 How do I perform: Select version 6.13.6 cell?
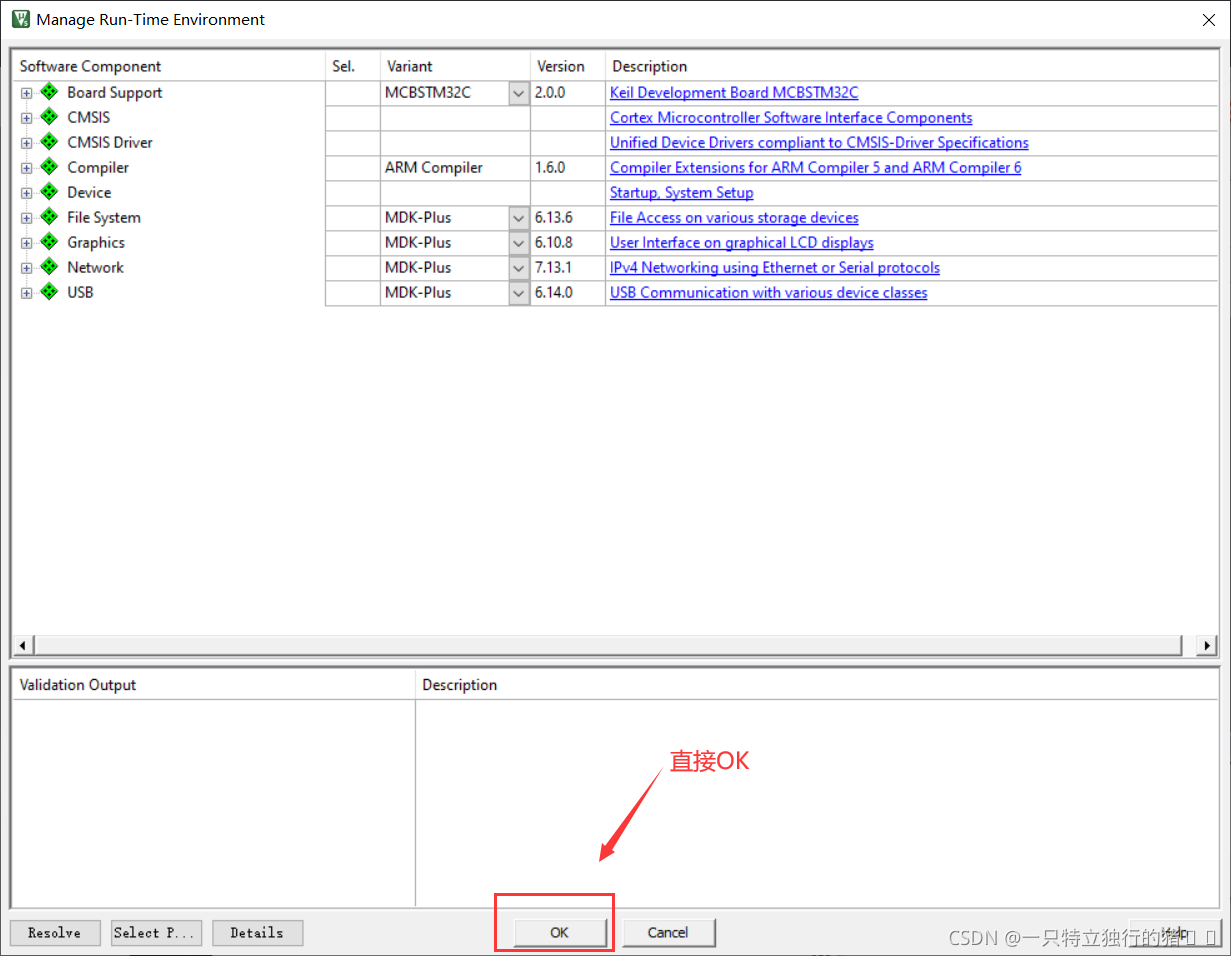tap(568, 217)
